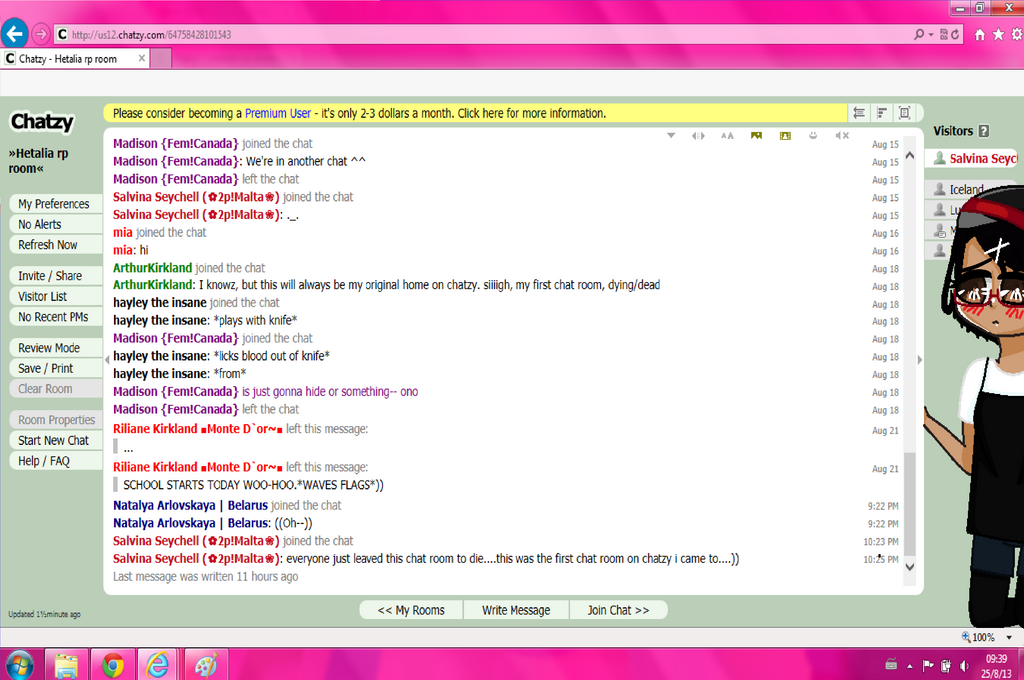This screenshot has height=680, width=1024.
Task: Launch Google Chrome from taskbar
Action: coord(112,665)
